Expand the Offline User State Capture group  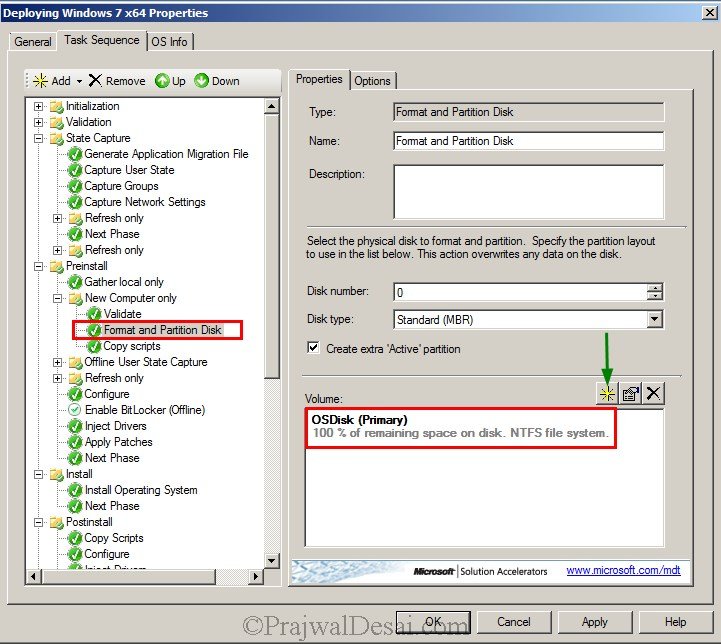(57, 363)
